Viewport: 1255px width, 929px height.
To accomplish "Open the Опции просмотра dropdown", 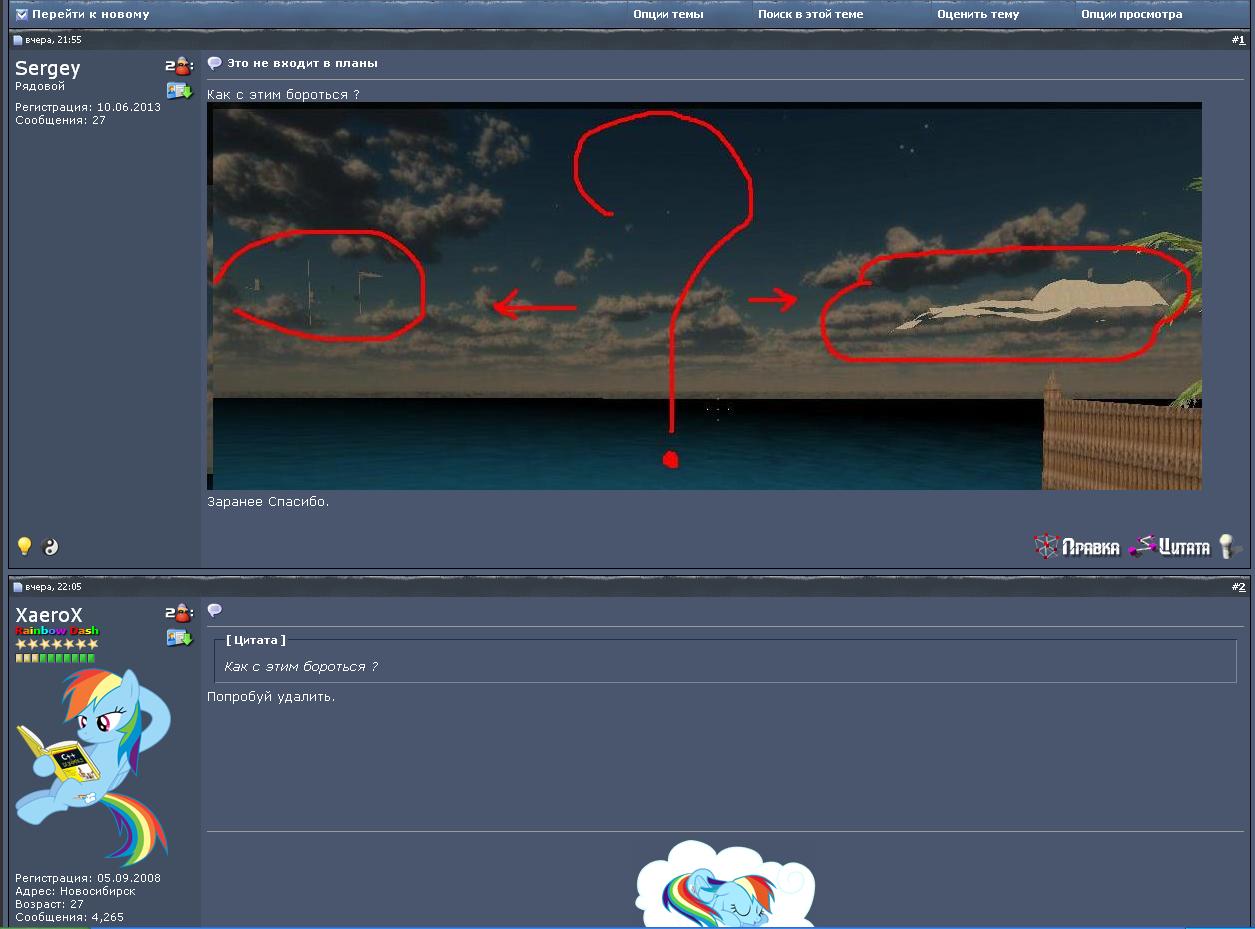I will [x=1131, y=14].
